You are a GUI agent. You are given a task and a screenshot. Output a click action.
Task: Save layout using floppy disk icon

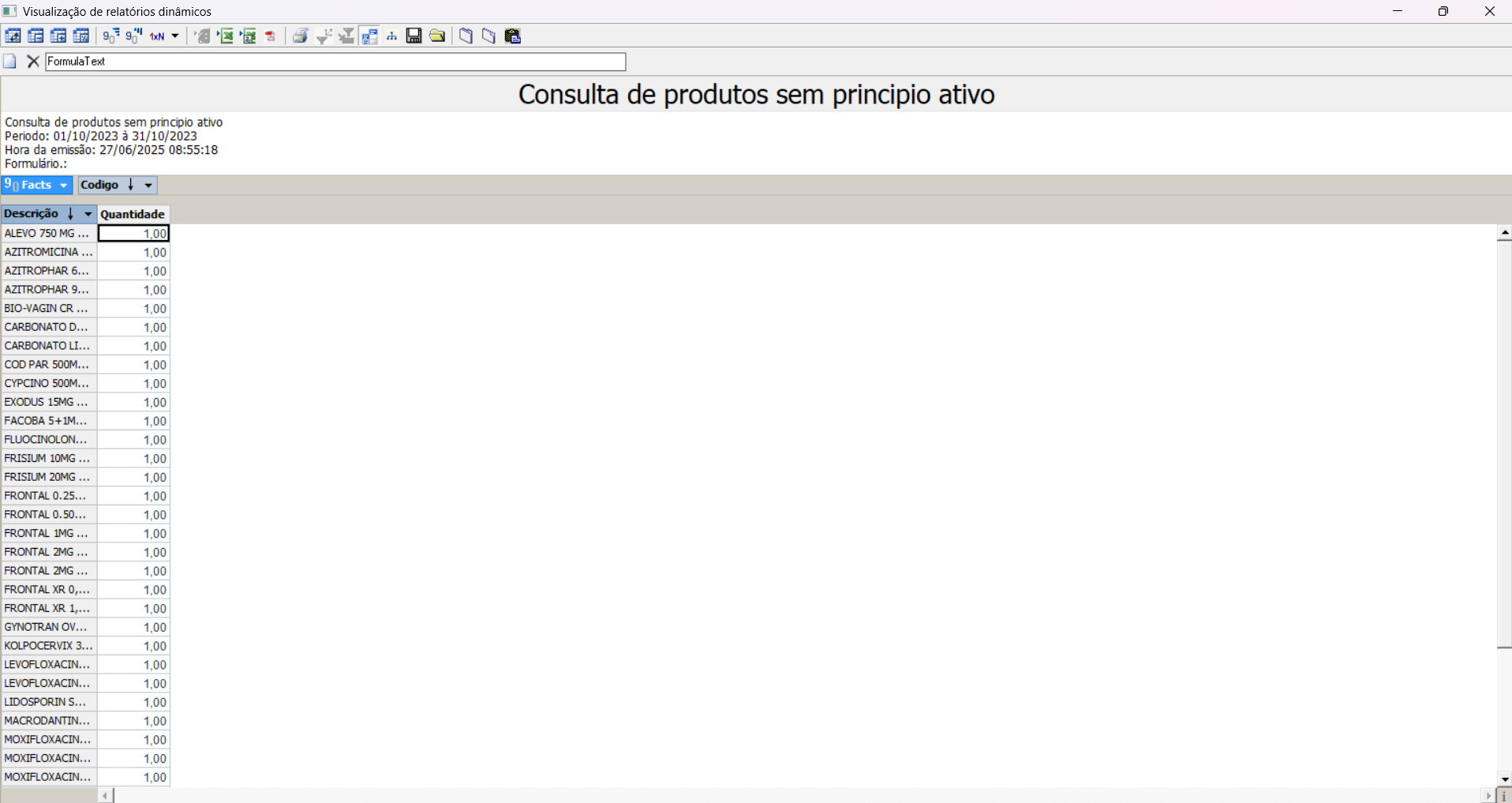pyautogui.click(x=414, y=36)
